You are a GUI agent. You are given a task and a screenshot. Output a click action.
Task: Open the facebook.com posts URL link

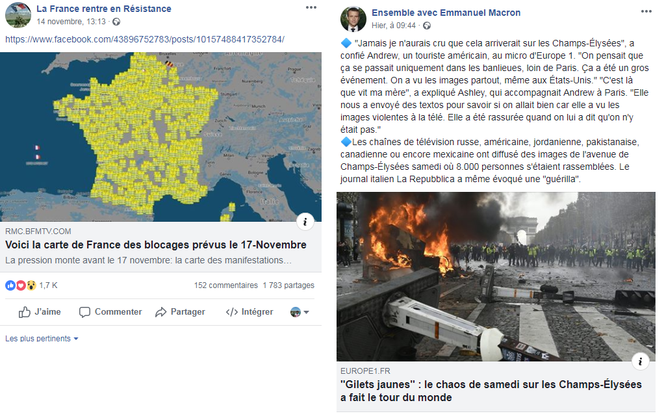[145, 39]
